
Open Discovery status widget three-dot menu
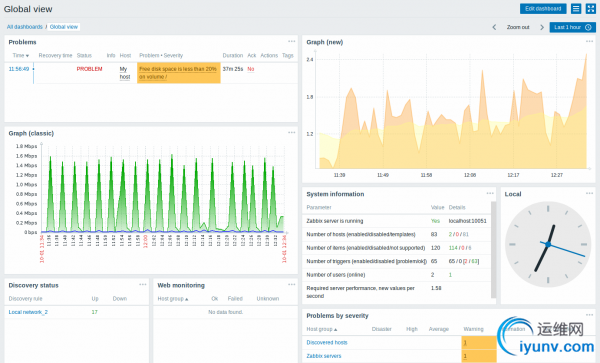click(143, 285)
